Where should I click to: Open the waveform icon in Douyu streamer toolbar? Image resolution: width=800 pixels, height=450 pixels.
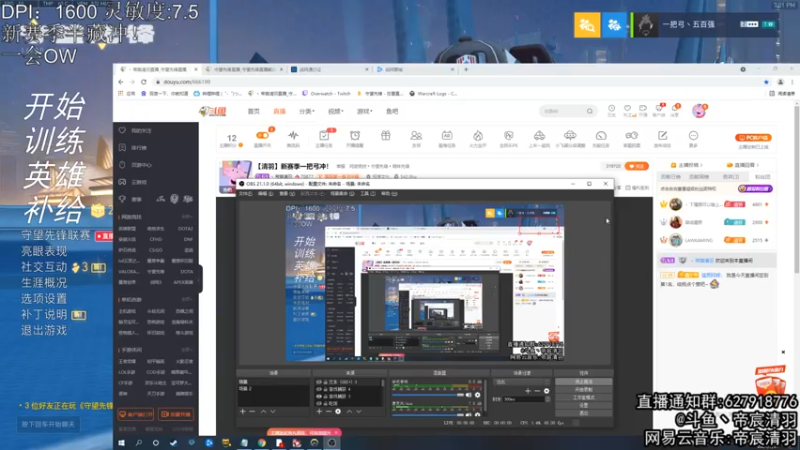293,136
